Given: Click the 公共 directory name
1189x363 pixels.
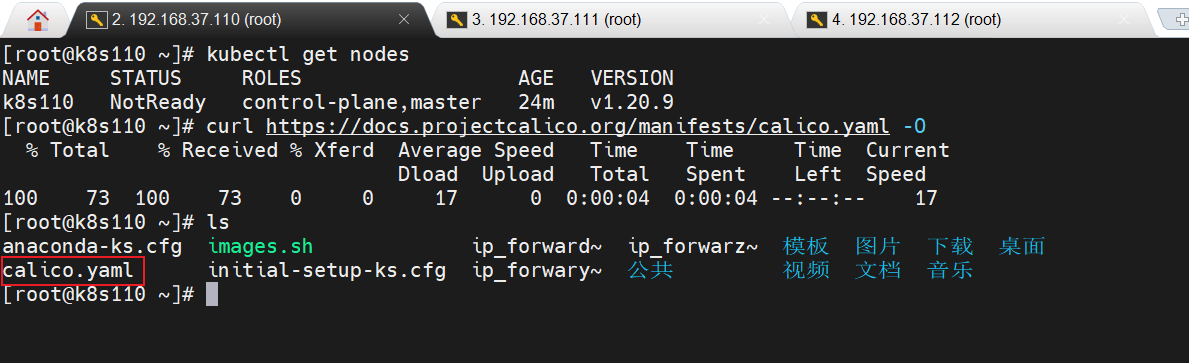Looking at the screenshot, I should coord(651,271).
